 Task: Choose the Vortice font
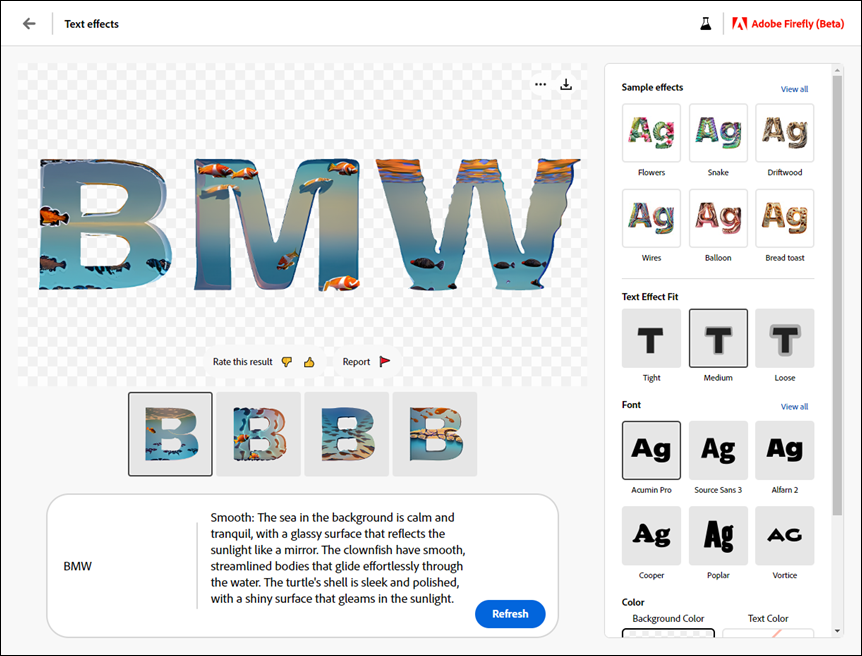tap(784, 536)
